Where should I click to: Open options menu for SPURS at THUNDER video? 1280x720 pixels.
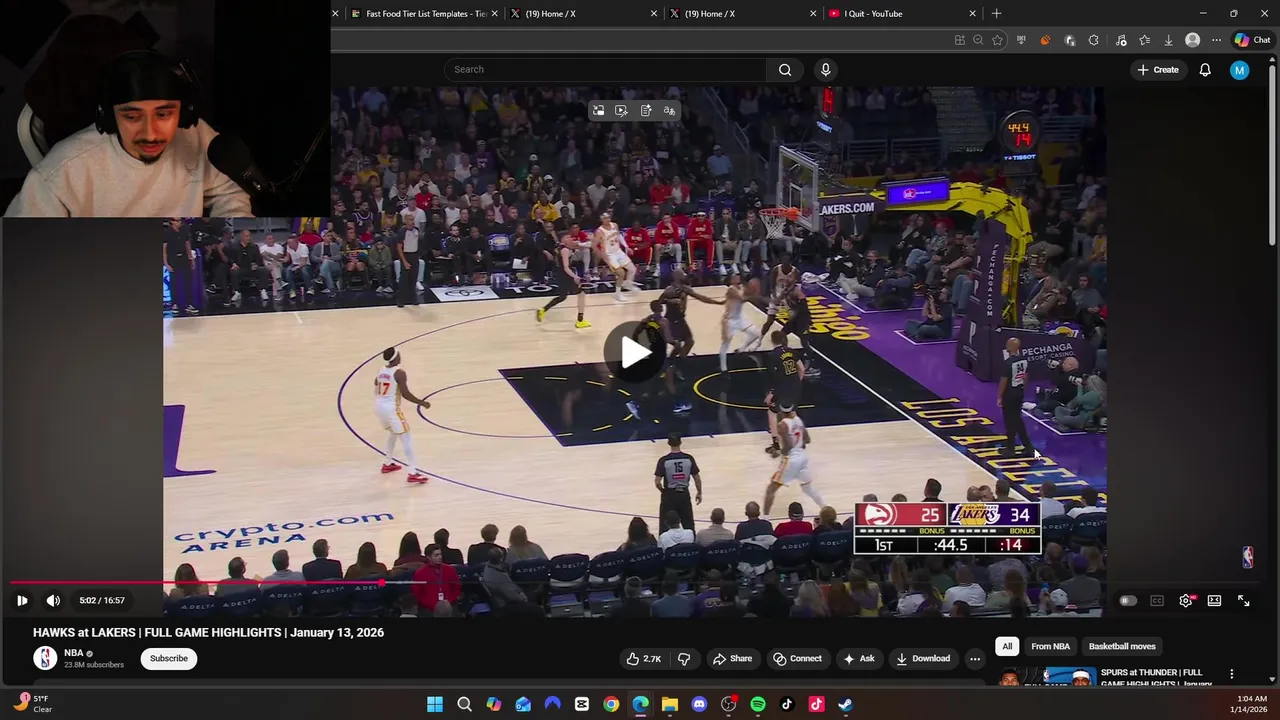pos(1232,674)
